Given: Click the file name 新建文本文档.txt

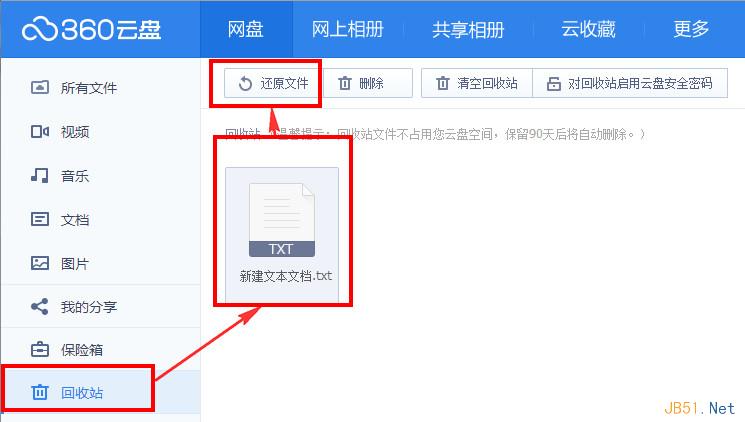Looking at the screenshot, I should pyautogui.click(x=286, y=276).
